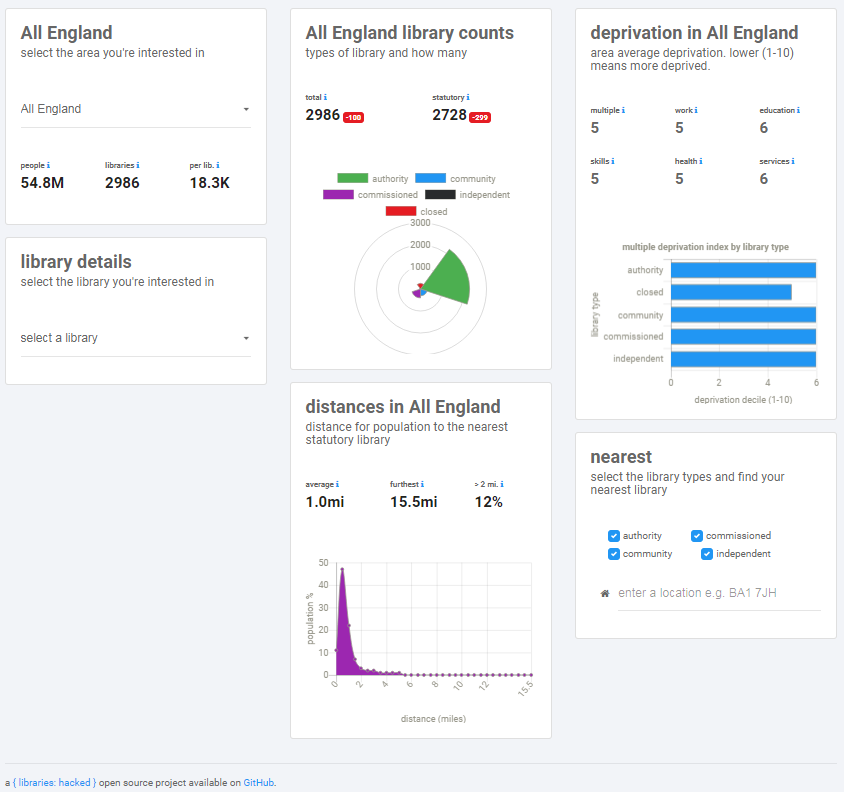Open the All England area selector

[x=135, y=109]
